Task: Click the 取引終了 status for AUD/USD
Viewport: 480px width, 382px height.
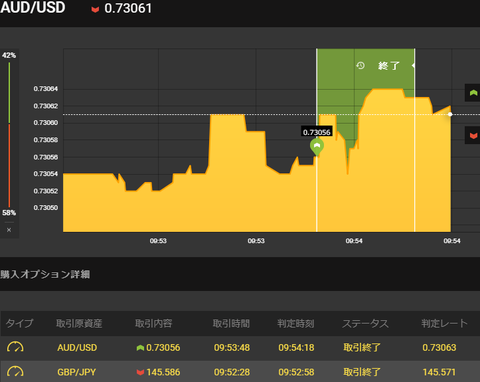Action: [x=362, y=348]
